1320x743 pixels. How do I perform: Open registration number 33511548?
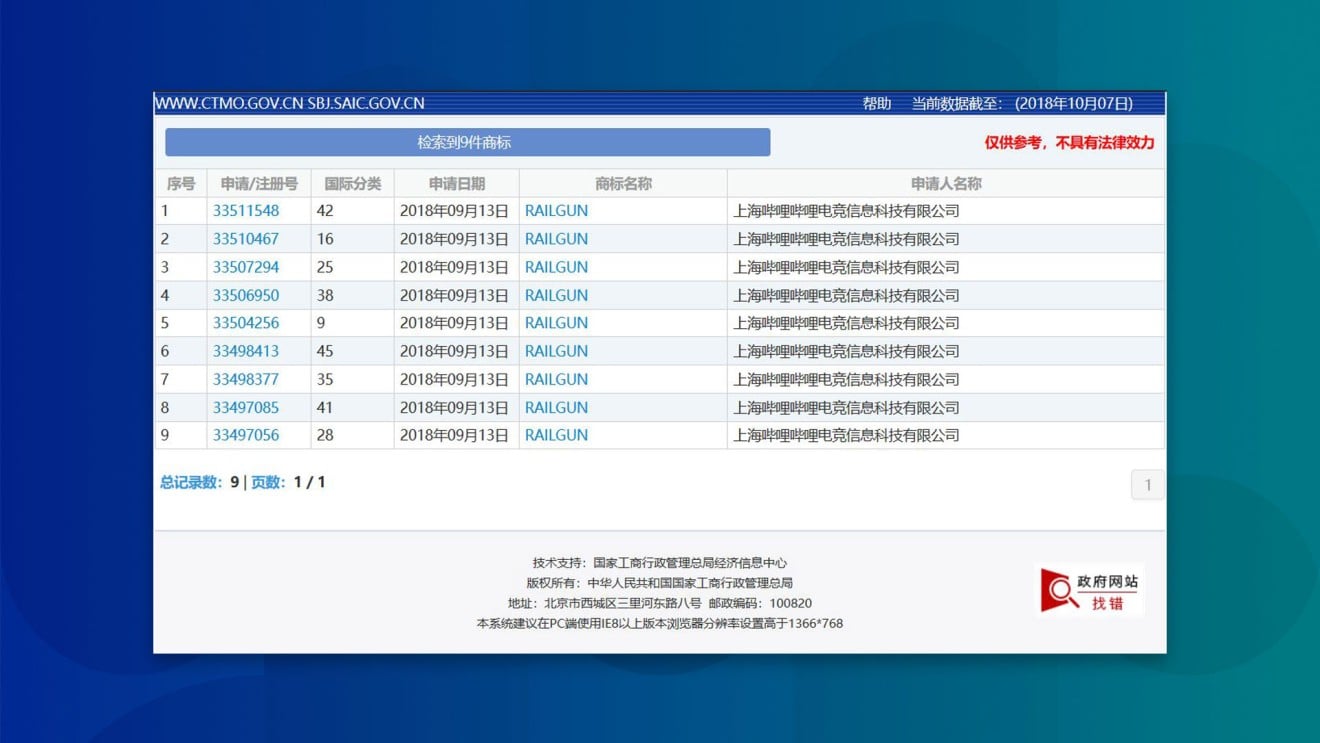click(x=246, y=211)
